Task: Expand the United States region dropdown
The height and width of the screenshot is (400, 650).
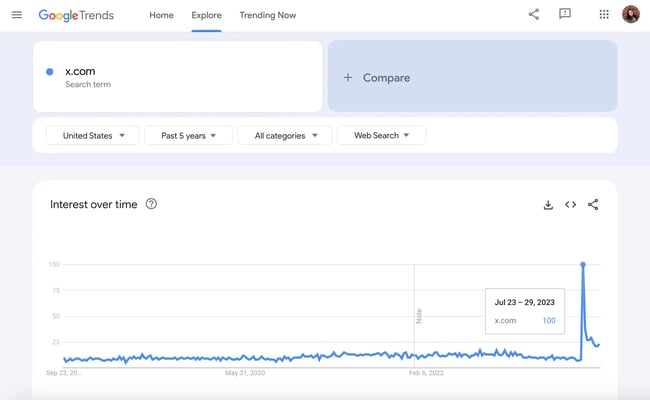Action: coord(93,136)
